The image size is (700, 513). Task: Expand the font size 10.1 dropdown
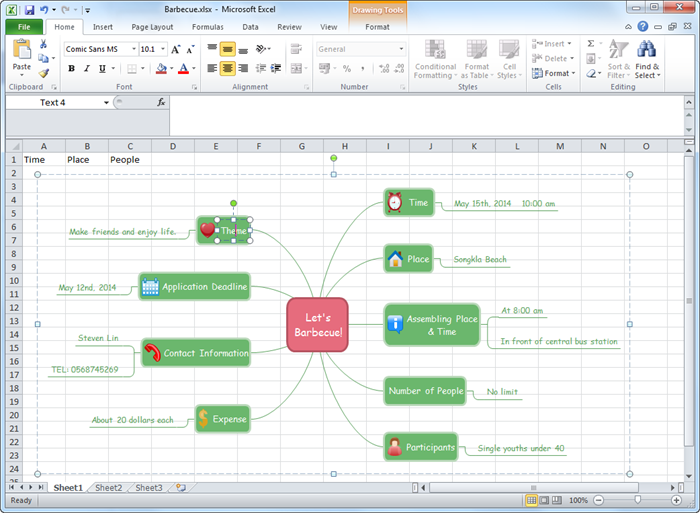click(x=162, y=49)
